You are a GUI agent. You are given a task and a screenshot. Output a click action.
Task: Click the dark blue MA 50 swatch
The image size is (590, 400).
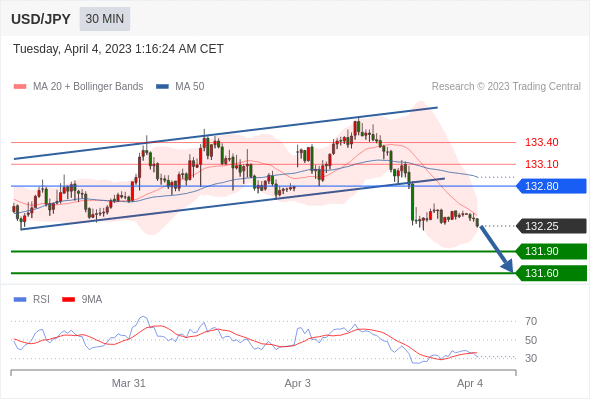pos(162,87)
